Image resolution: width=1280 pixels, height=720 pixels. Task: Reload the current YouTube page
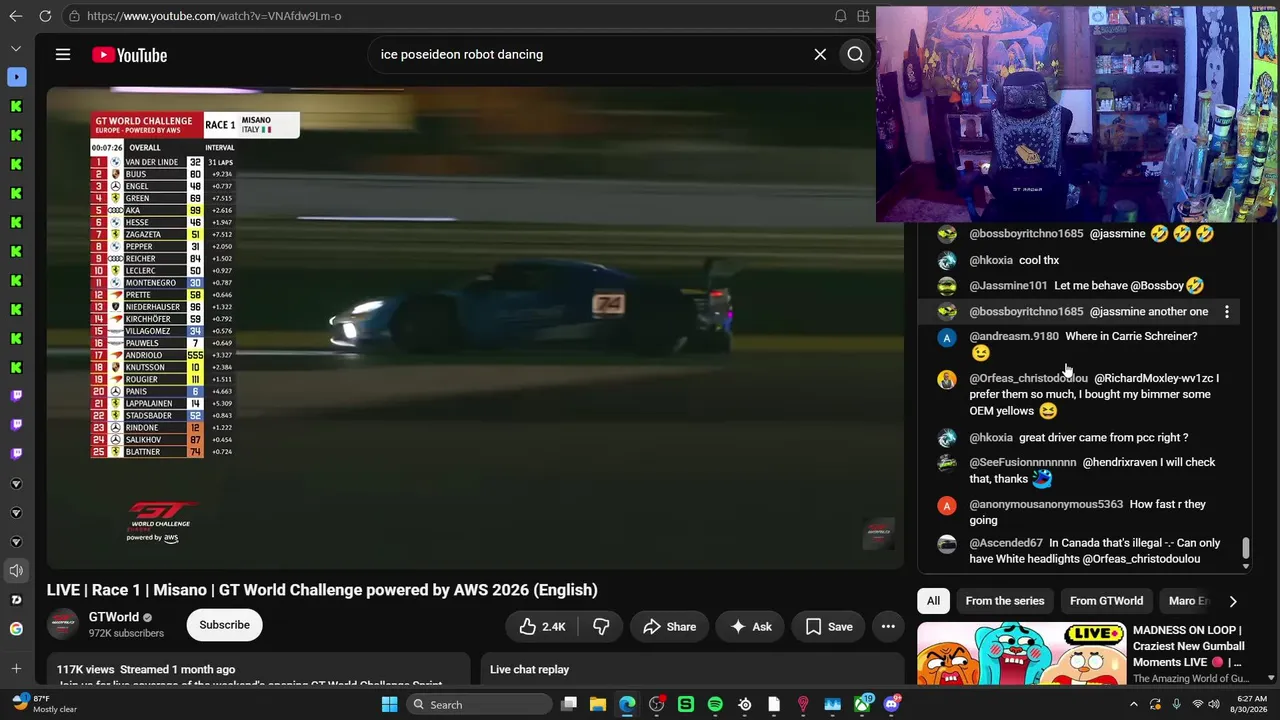click(x=45, y=16)
